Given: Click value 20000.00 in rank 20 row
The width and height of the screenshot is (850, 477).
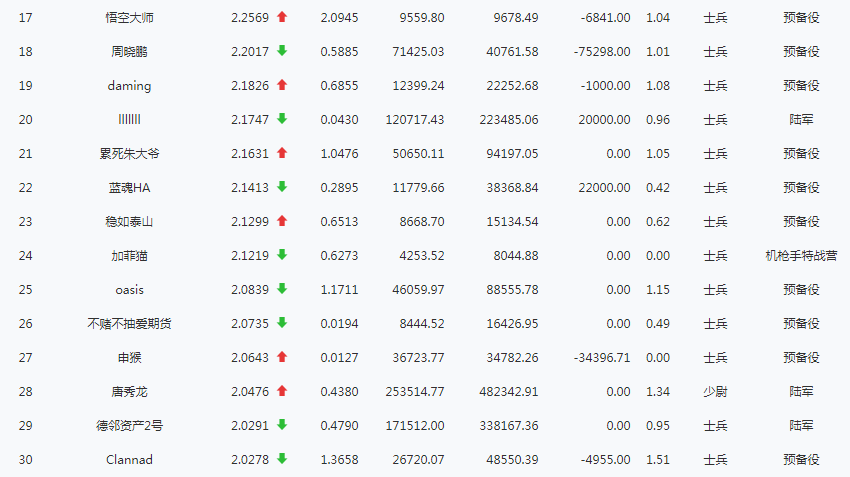Looking at the screenshot, I should 604,120.
